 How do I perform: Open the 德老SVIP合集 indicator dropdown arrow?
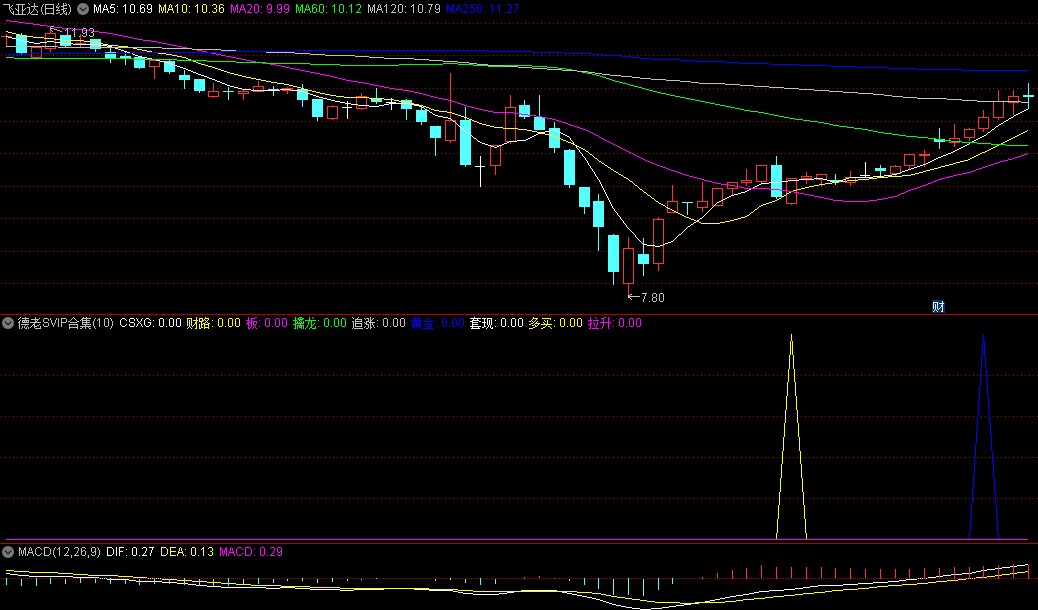coord(8,323)
